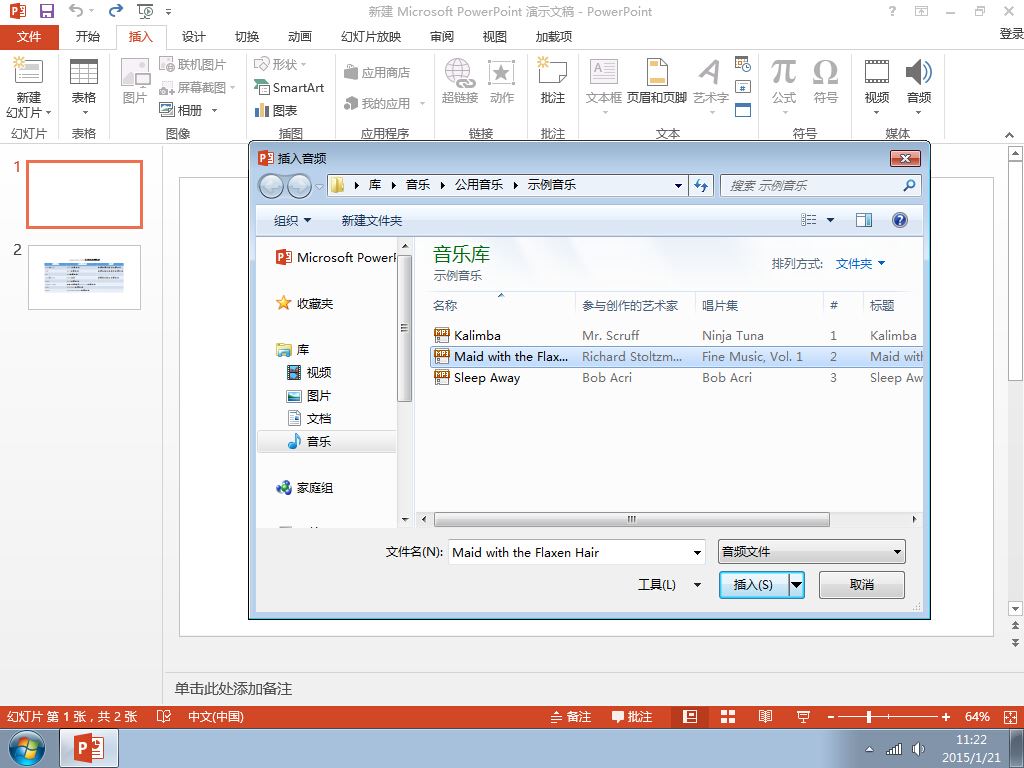This screenshot has width=1024, height=768.
Task: Click the zoom slider handle in status bar
Action: [869, 716]
